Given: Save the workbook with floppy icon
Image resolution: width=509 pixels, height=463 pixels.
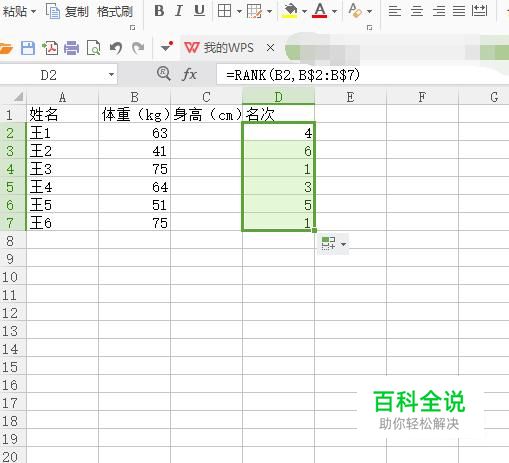Looking at the screenshot, I should click(x=28, y=48).
